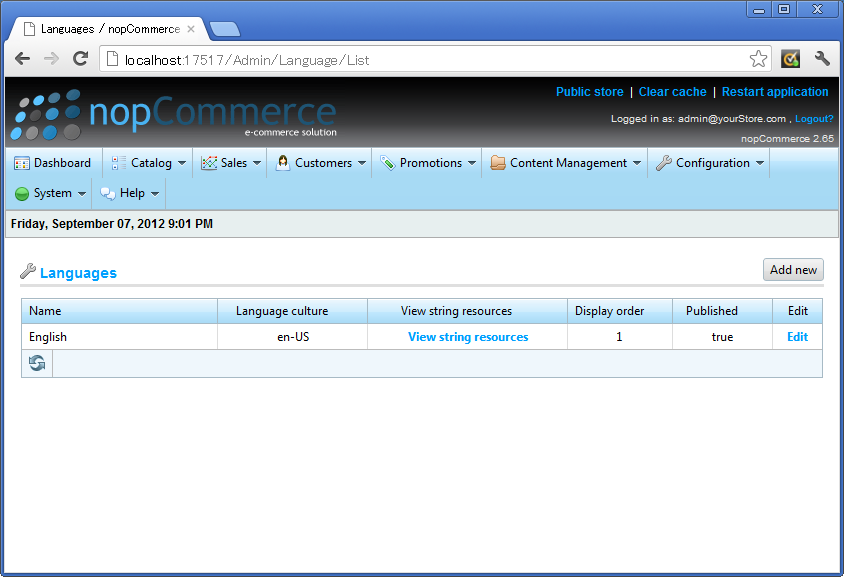Image resolution: width=844 pixels, height=577 pixels.
Task: Click the browser back arrow
Action: (x=22, y=59)
